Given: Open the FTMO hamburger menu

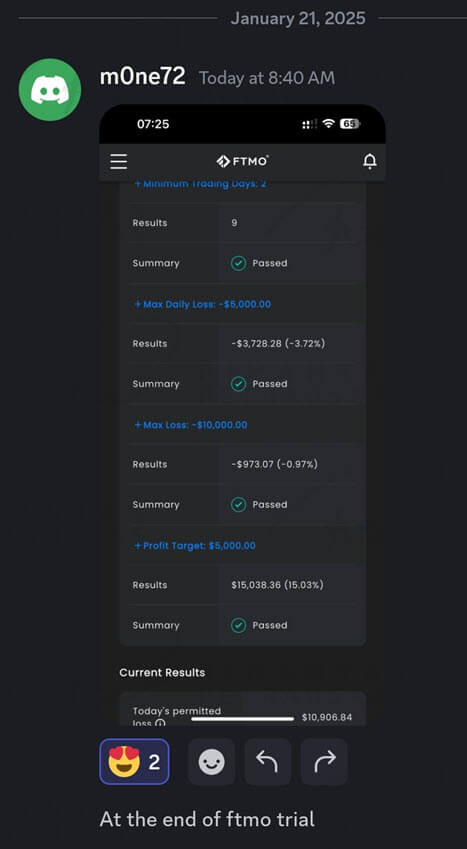Looking at the screenshot, I should click(119, 161).
